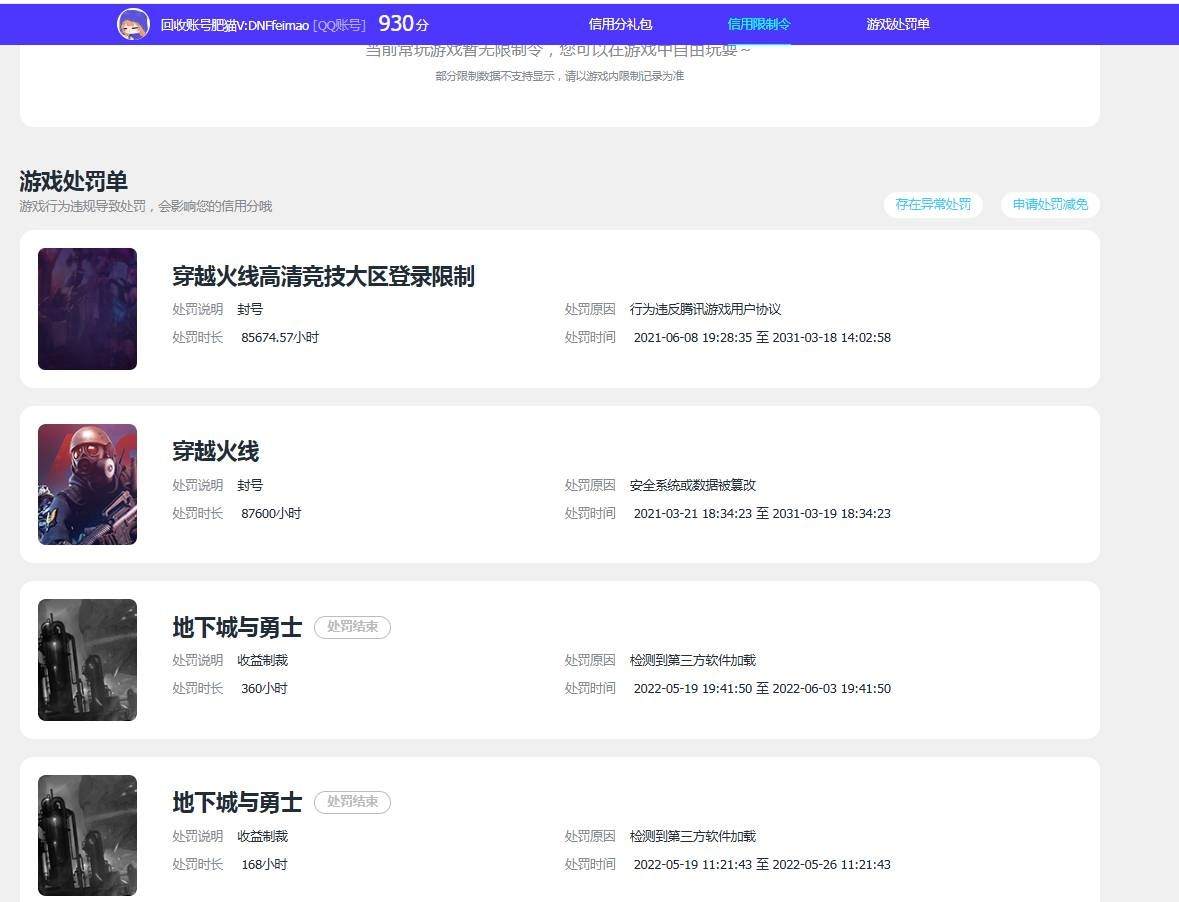Click 封号 on the 87600小时 card

(x=250, y=485)
